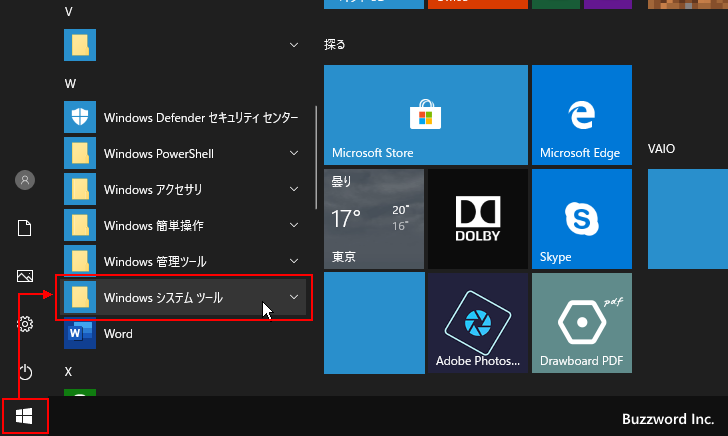The image size is (728, 436).
Task: Open Windows Defender shield icon
Action: click(80, 117)
